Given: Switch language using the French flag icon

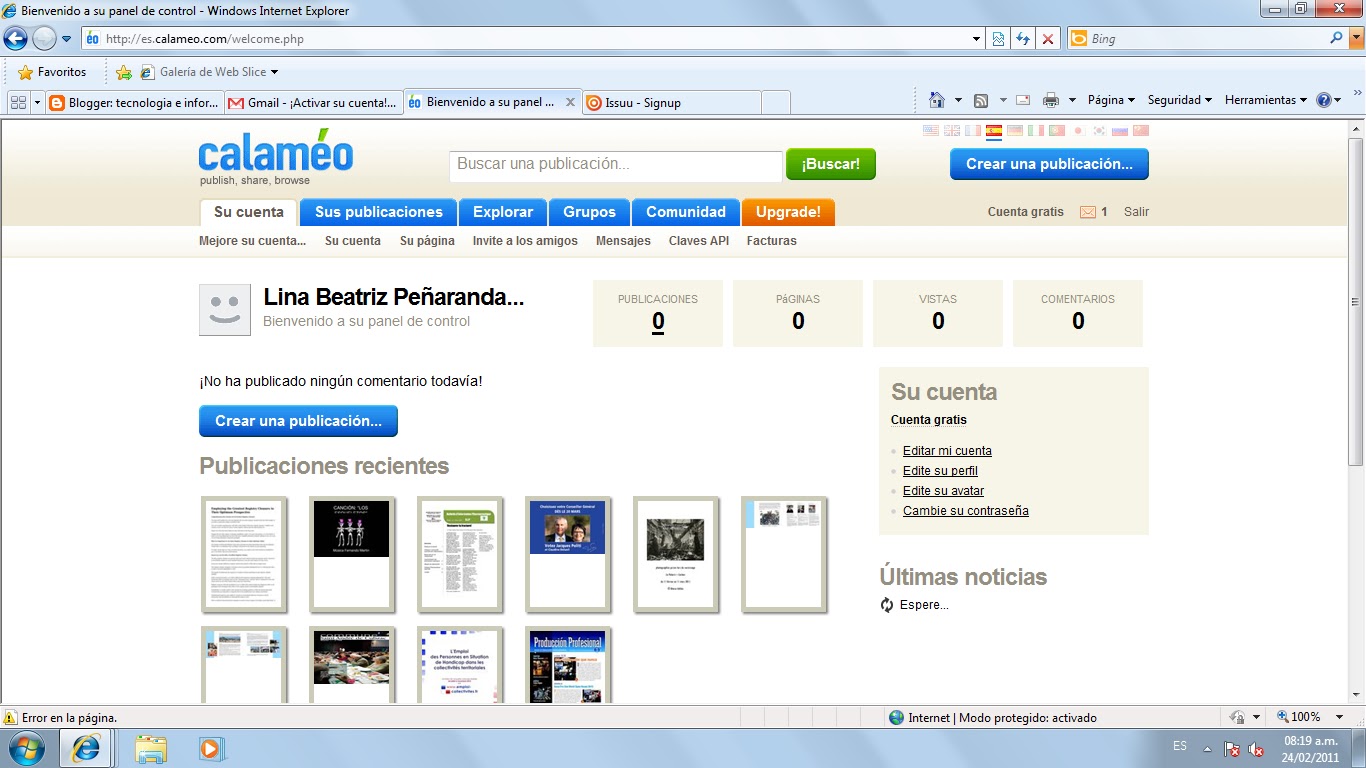Looking at the screenshot, I should (x=972, y=130).
